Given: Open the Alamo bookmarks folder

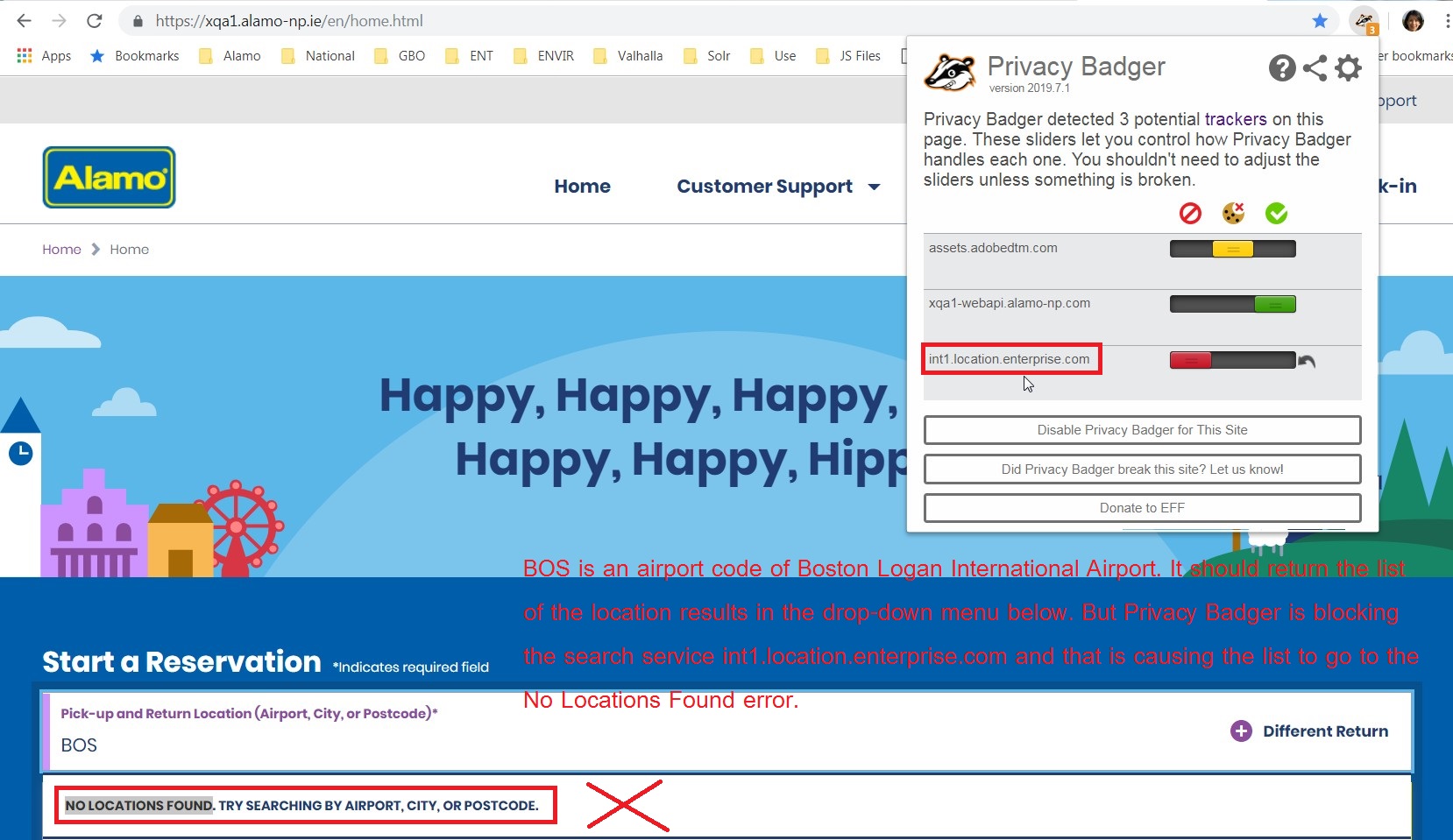Looking at the screenshot, I should click(230, 56).
